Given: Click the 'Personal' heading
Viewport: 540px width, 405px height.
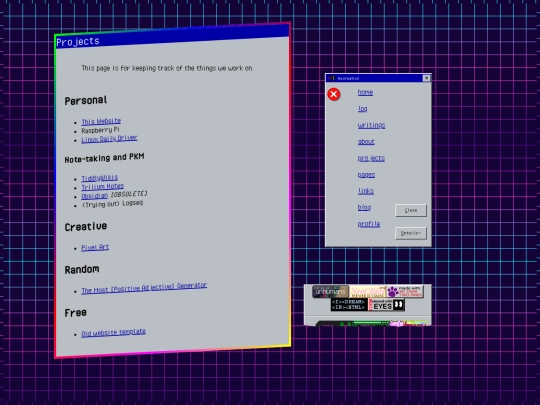Looking at the screenshot, I should click(86, 101).
